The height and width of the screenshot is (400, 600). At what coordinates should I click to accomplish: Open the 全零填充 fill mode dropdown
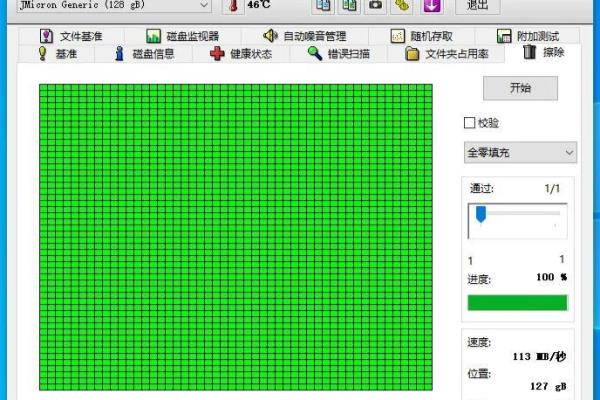tap(520, 152)
